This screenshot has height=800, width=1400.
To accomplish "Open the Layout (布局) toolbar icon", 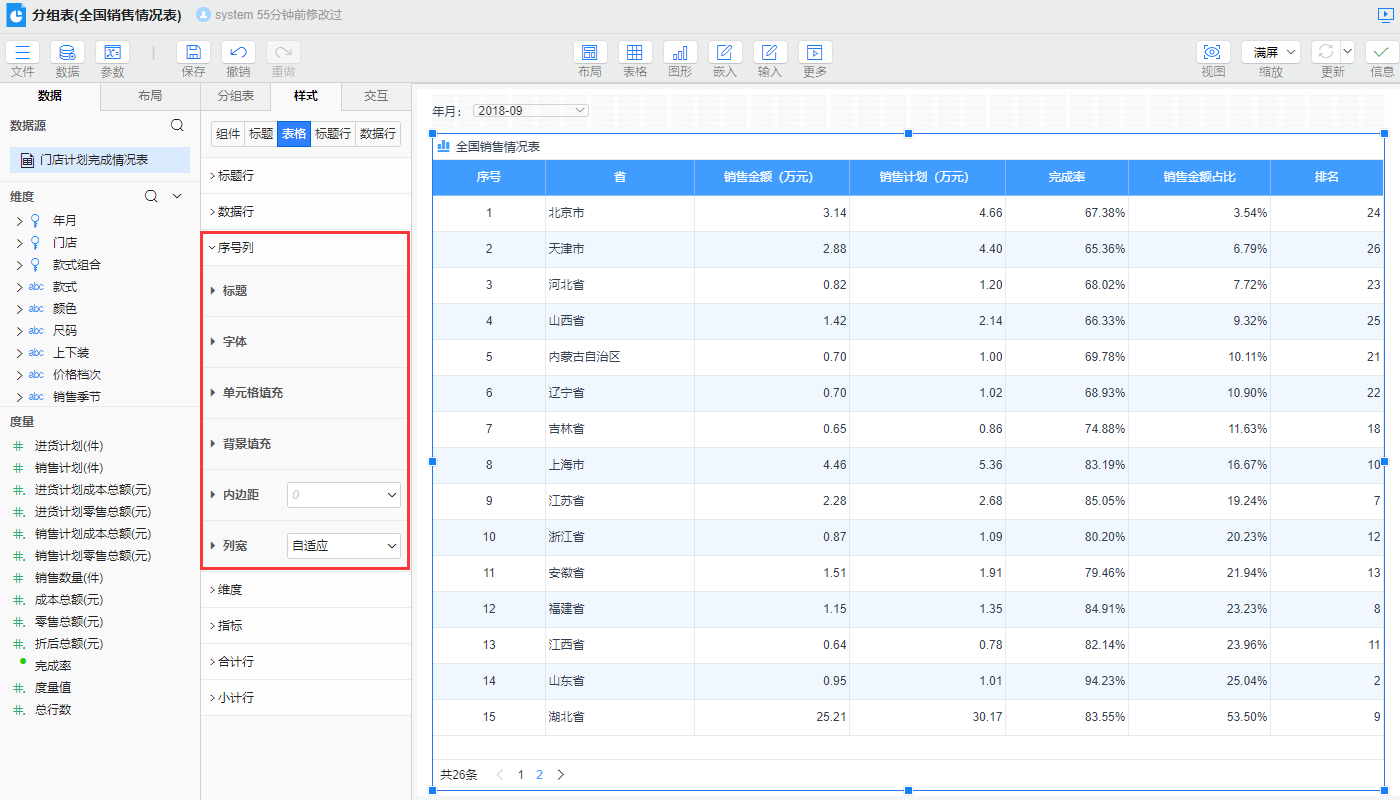I will 590,53.
